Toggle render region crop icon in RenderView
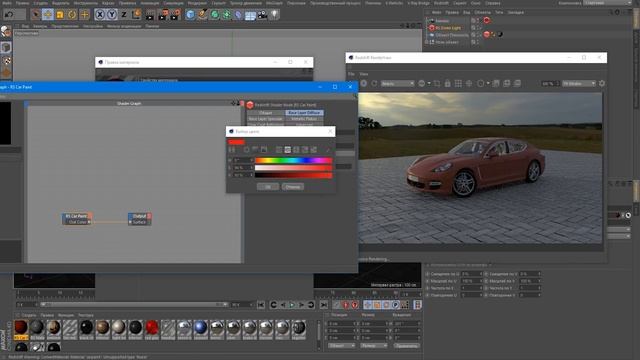The height and width of the screenshot is (360, 640). [437, 83]
